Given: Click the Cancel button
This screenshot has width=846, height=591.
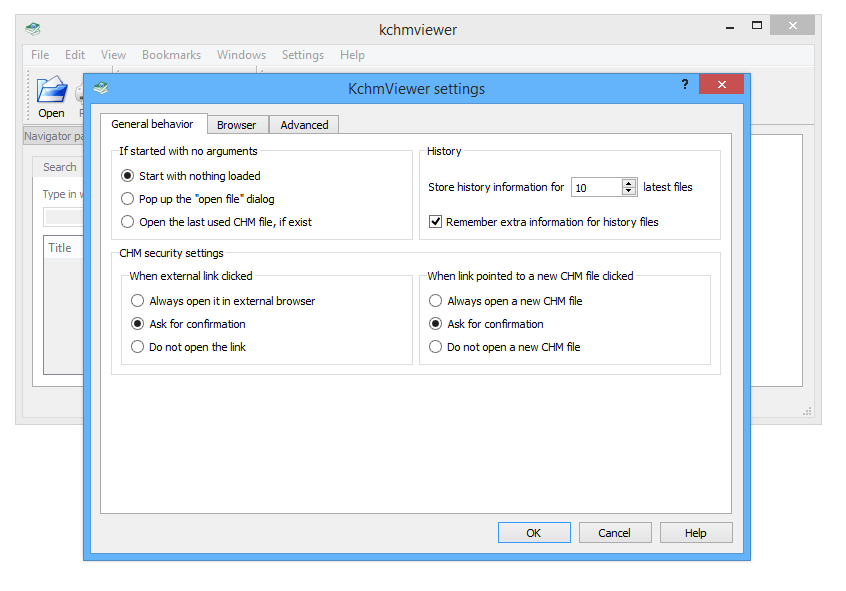Looking at the screenshot, I should [614, 533].
